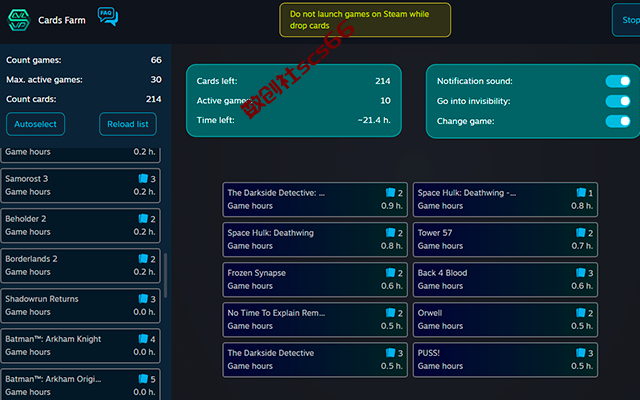Click the game list scrollbar
The height and width of the screenshot is (400, 640).
165,276
